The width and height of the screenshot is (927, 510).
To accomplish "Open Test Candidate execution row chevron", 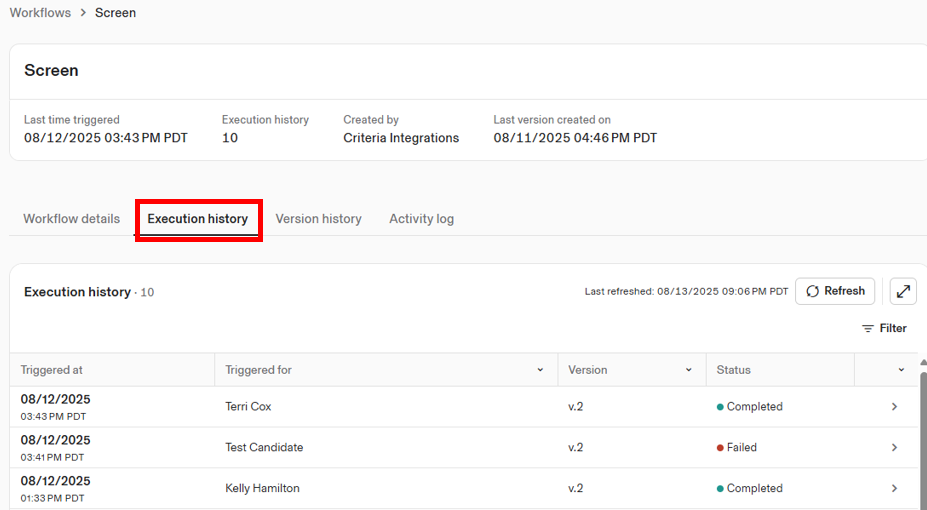I will (894, 448).
